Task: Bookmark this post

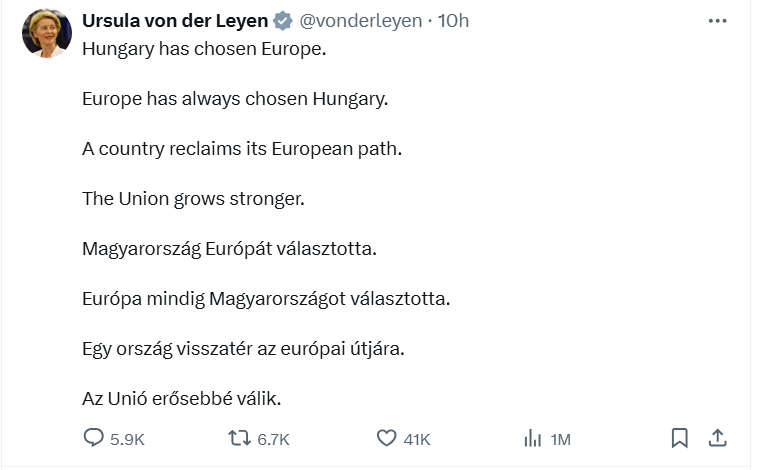Action: coord(679,438)
